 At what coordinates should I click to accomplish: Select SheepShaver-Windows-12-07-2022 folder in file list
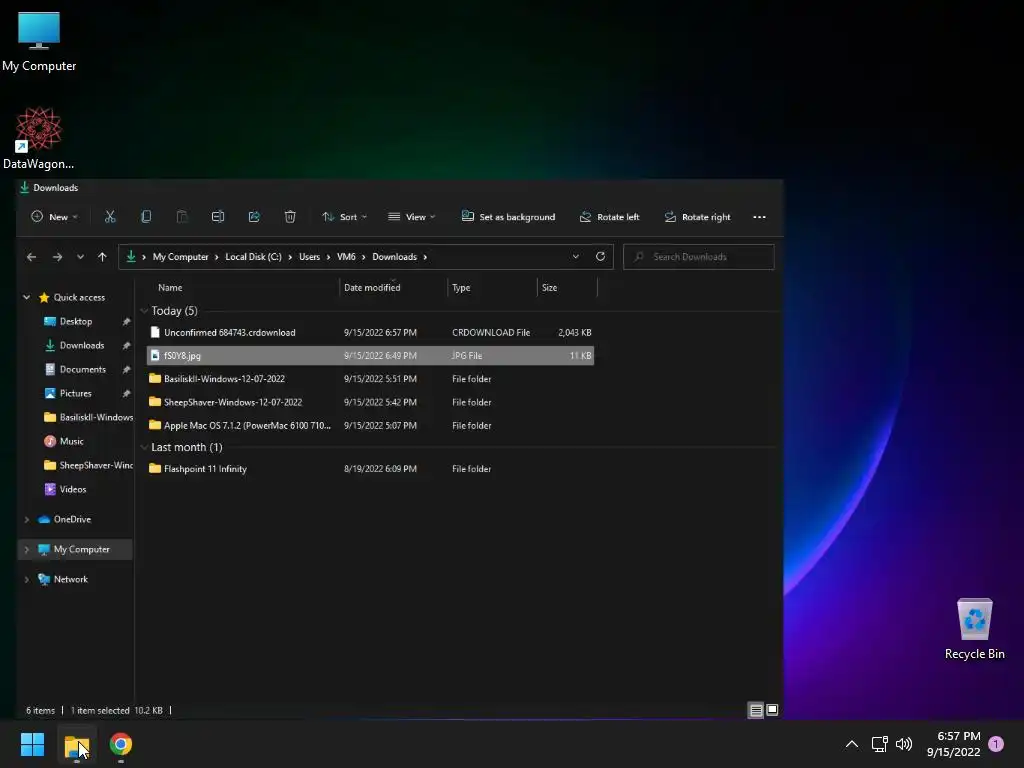click(x=370, y=402)
